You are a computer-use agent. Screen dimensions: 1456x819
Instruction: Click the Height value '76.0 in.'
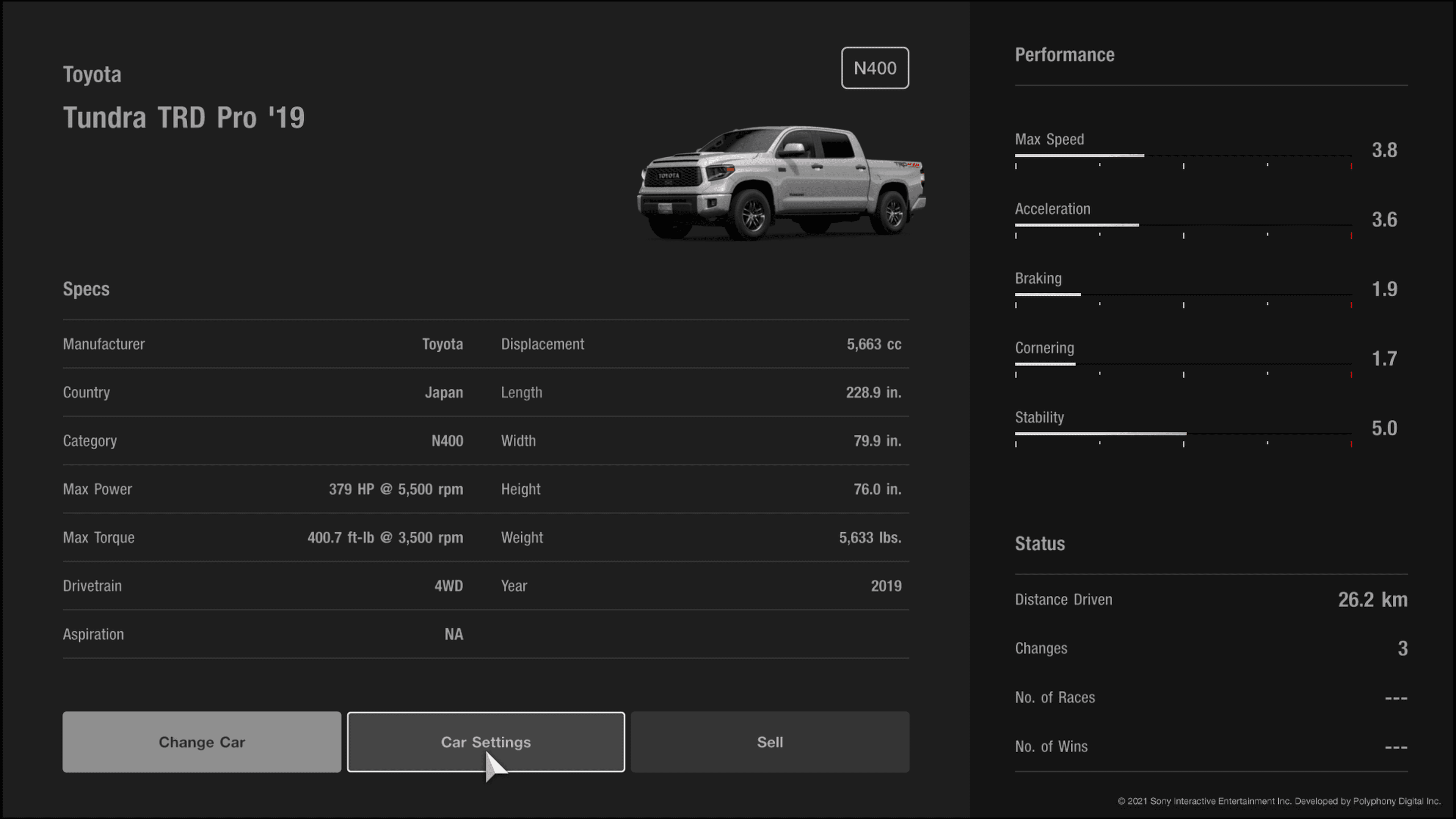[877, 490]
